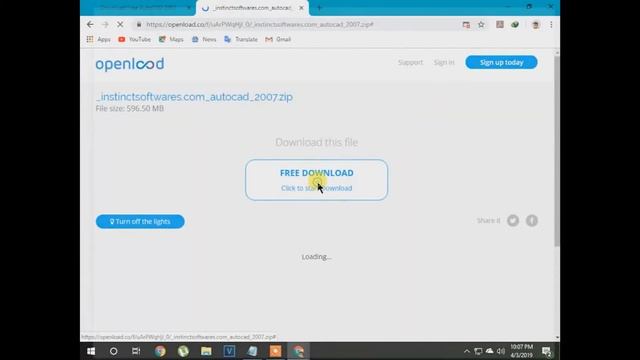Open the volume tray icon

(x=501, y=351)
